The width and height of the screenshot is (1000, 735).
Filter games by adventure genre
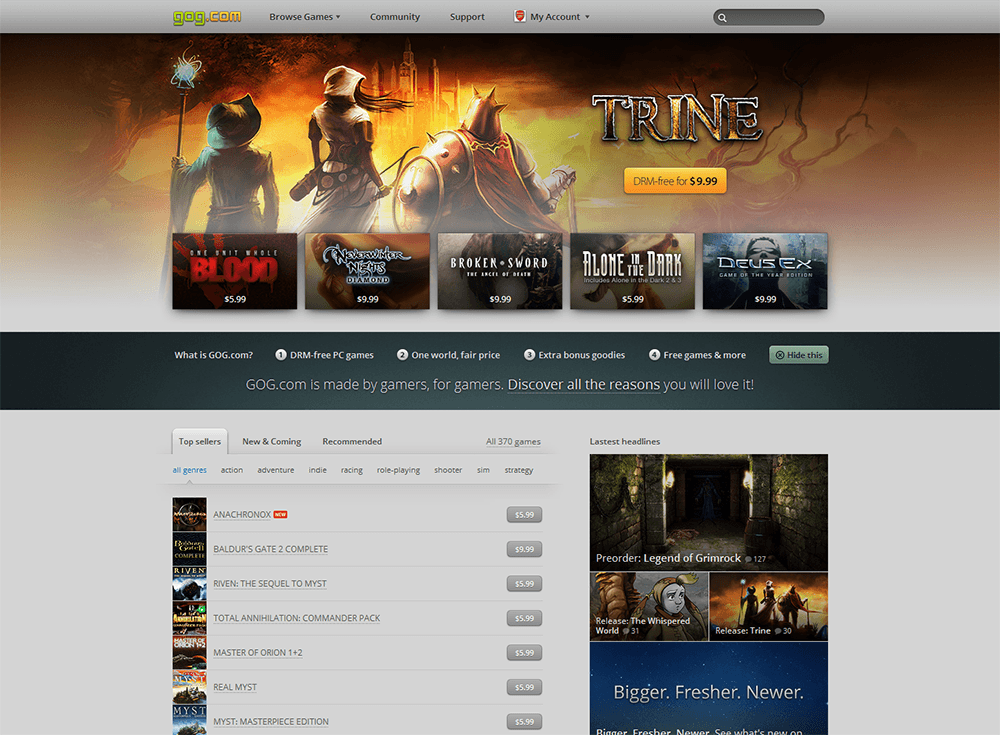pyautogui.click(x=276, y=470)
